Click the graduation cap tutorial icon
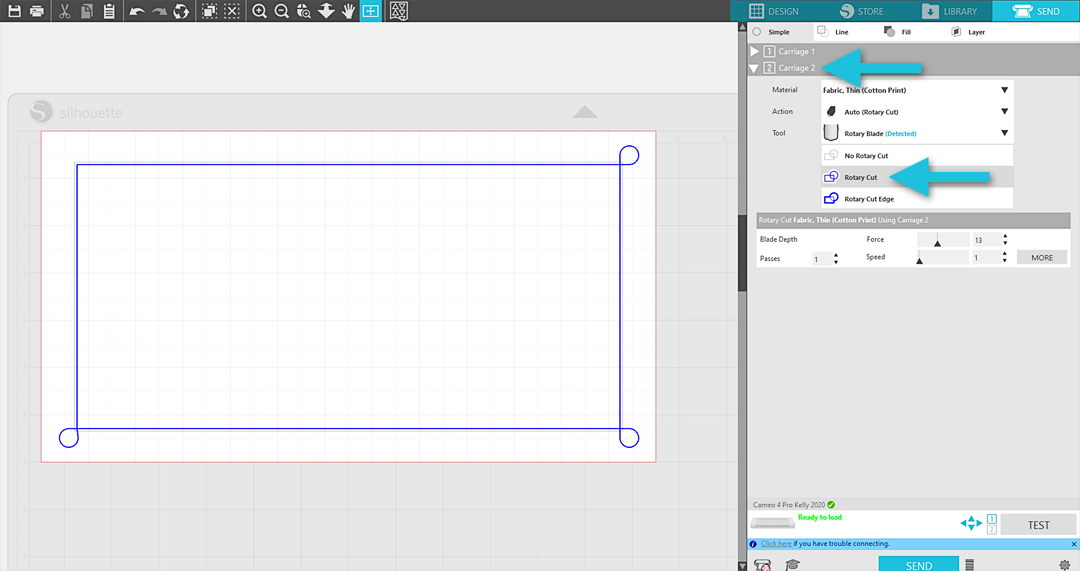This screenshot has height=571, width=1080. point(792,565)
